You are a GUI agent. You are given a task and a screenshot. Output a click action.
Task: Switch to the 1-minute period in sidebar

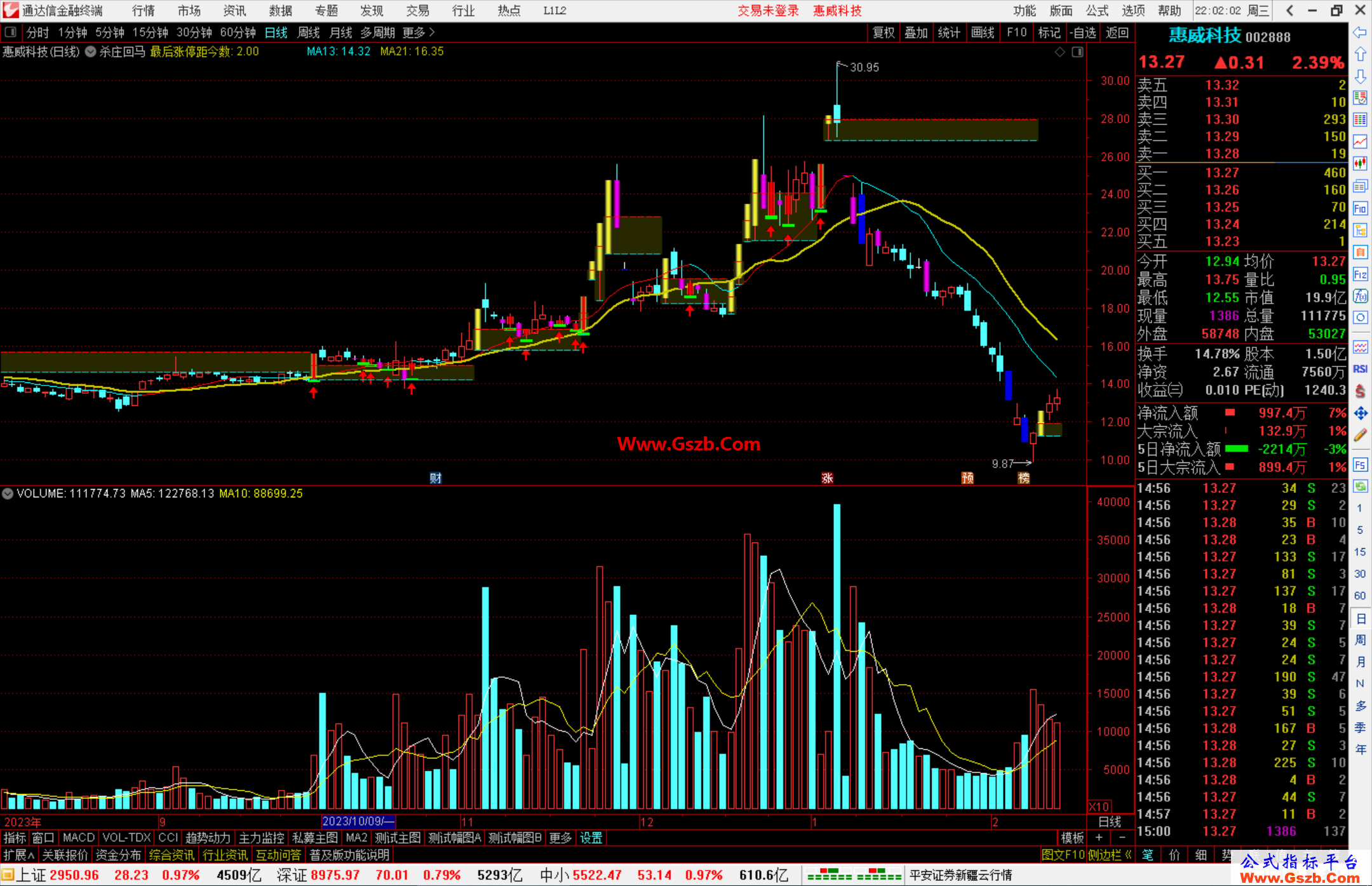(x=1360, y=508)
